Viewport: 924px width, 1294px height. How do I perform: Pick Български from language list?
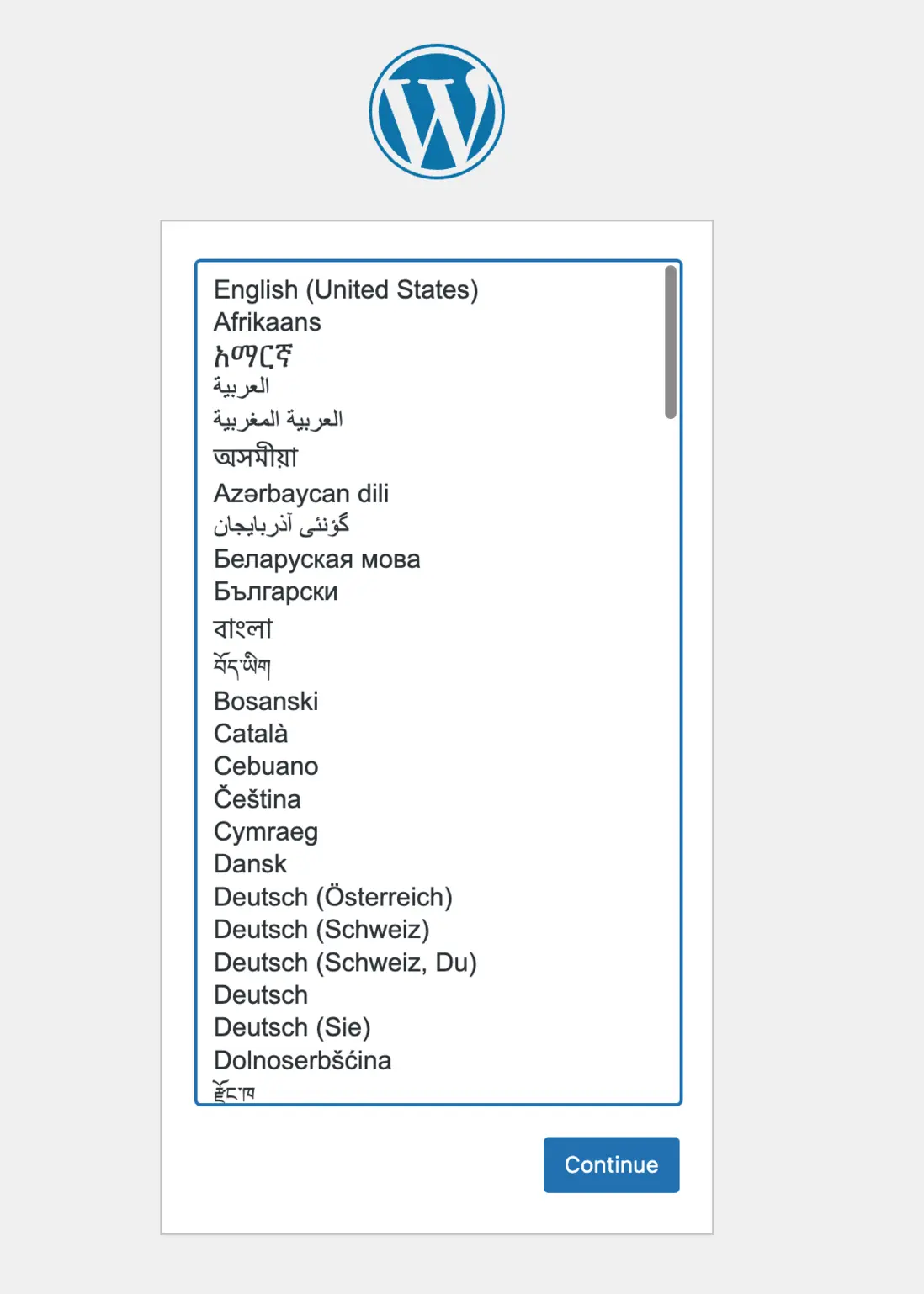coord(276,591)
